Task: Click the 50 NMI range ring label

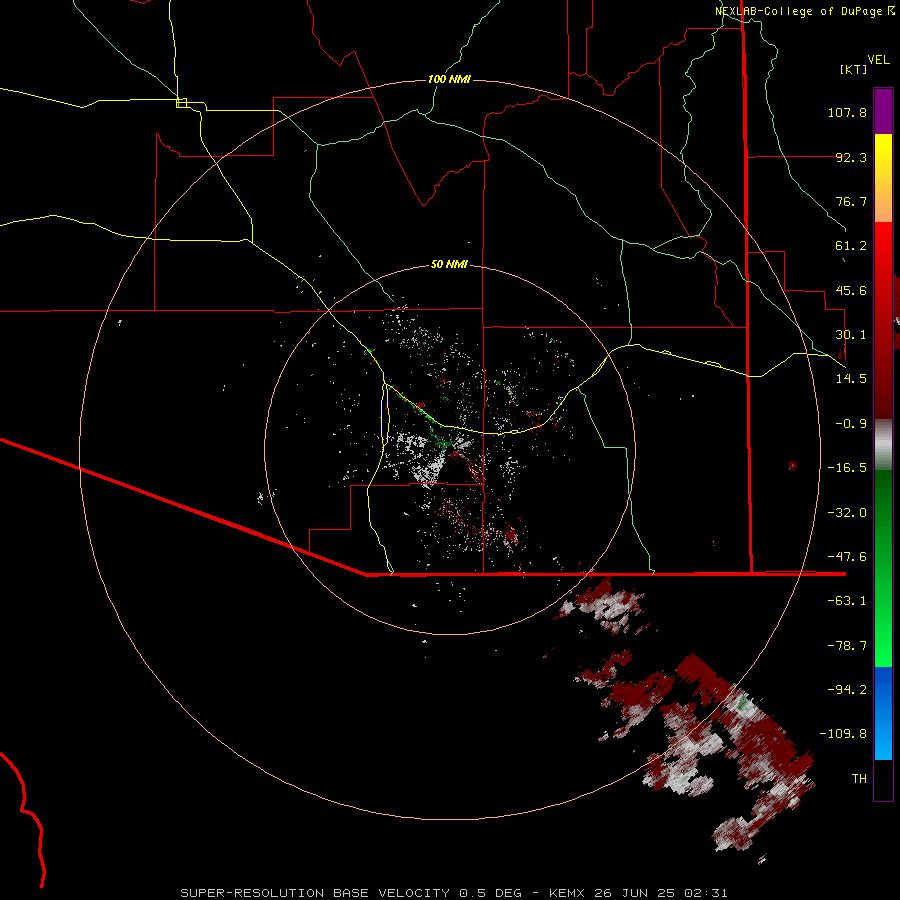Action: pyautogui.click(x=449, y=264)
